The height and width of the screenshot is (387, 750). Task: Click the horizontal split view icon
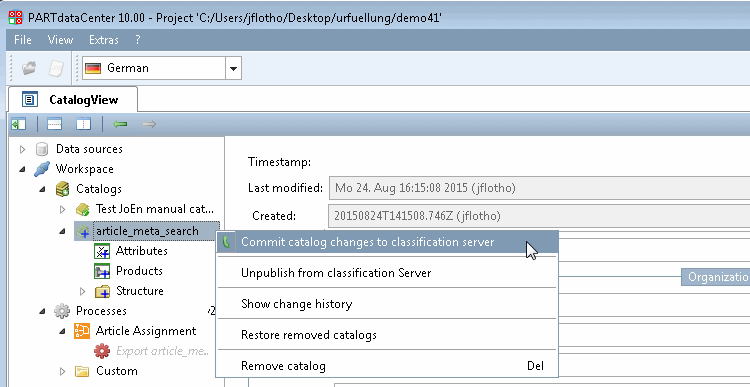54,124
